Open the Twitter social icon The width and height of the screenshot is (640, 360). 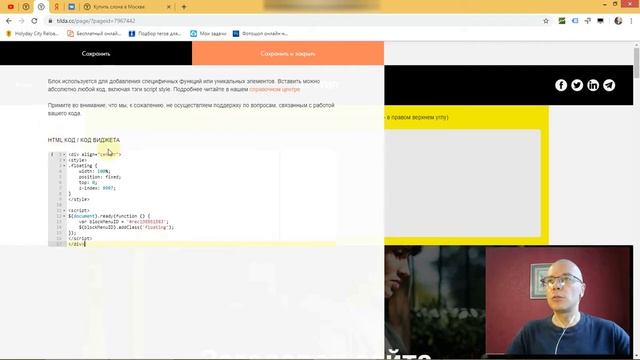tap(577, 85)
